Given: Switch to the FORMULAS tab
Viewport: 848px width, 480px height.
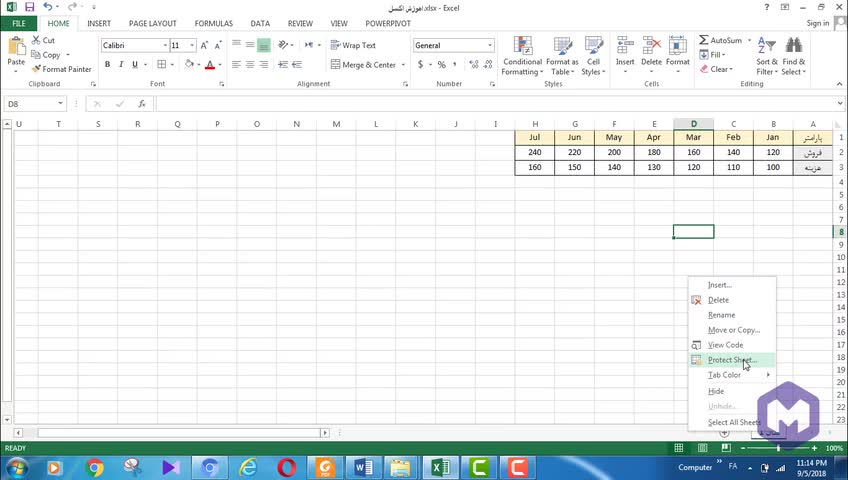Looking at the screenshot, I should pos(214,23).
